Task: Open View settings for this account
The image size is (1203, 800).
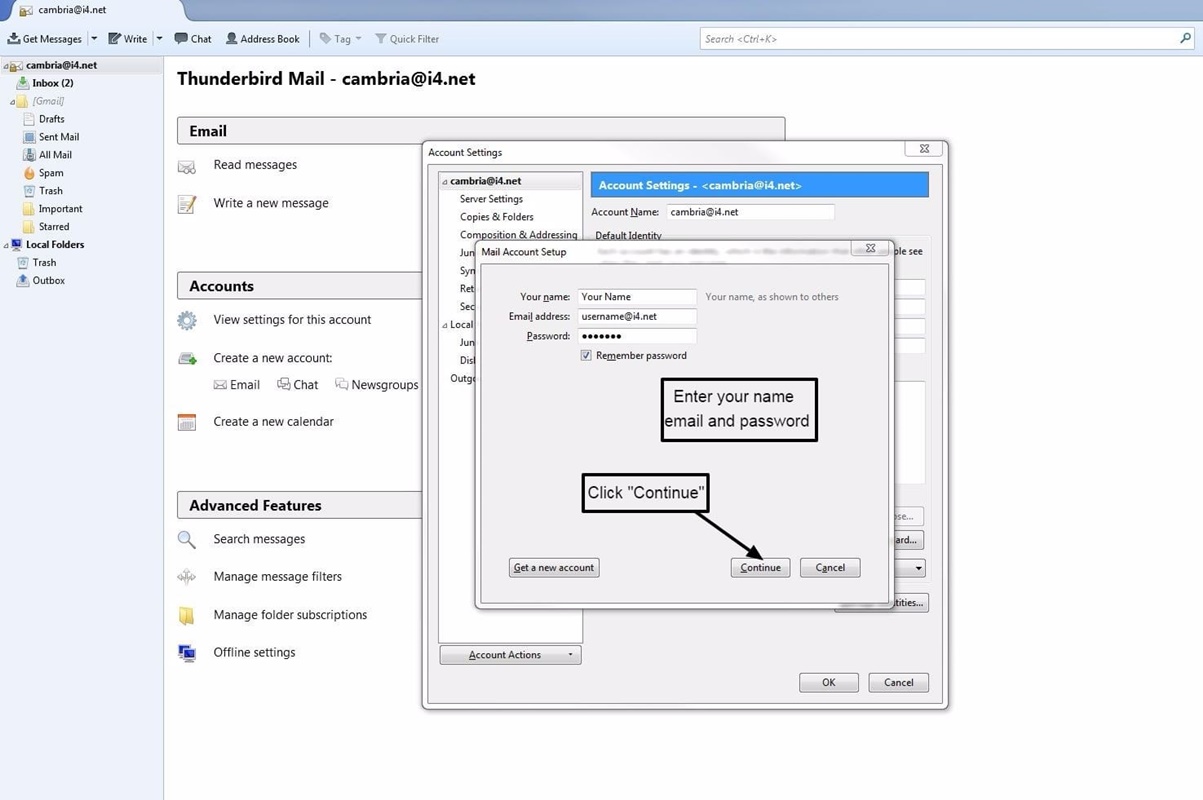Action: [x=292, y=320]
